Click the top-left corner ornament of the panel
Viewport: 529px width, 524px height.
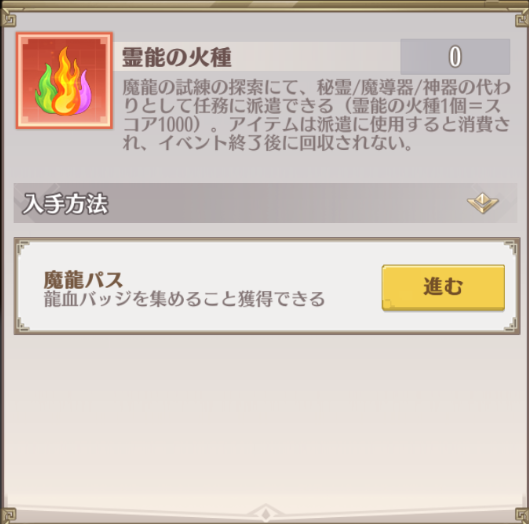pyautogui.click(x=8, y=18)
